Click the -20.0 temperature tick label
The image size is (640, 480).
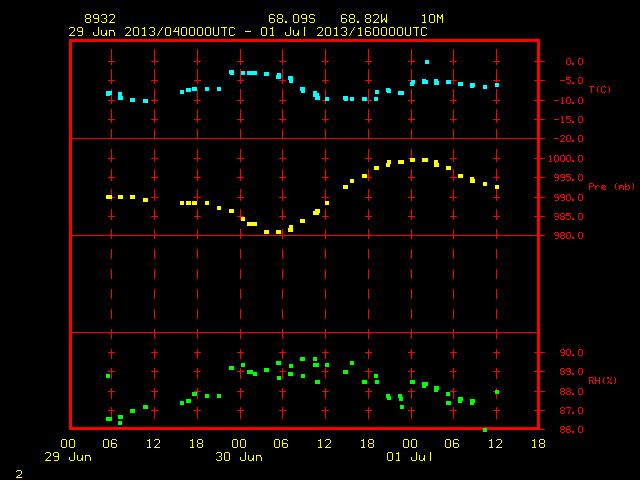tap(568, 139)
